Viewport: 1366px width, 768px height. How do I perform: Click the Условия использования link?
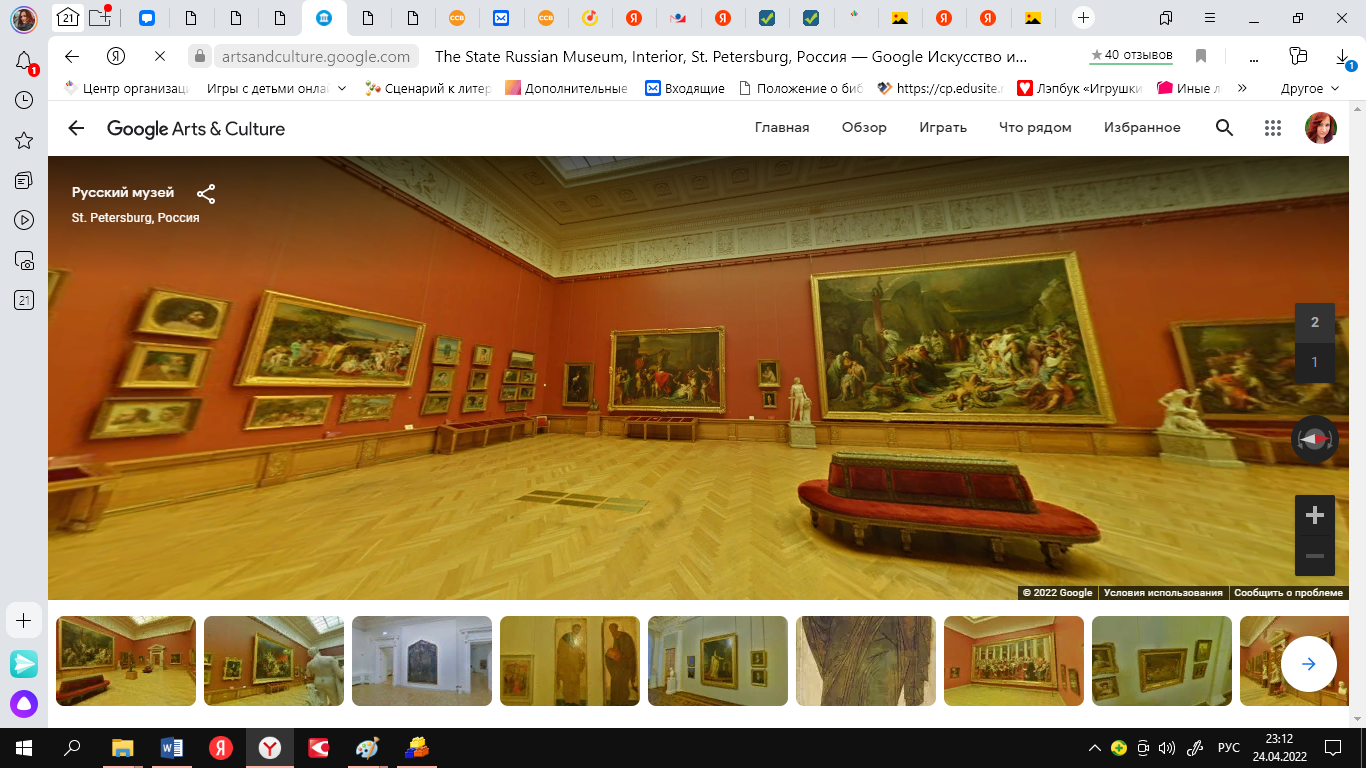(x=1163, y=593)
